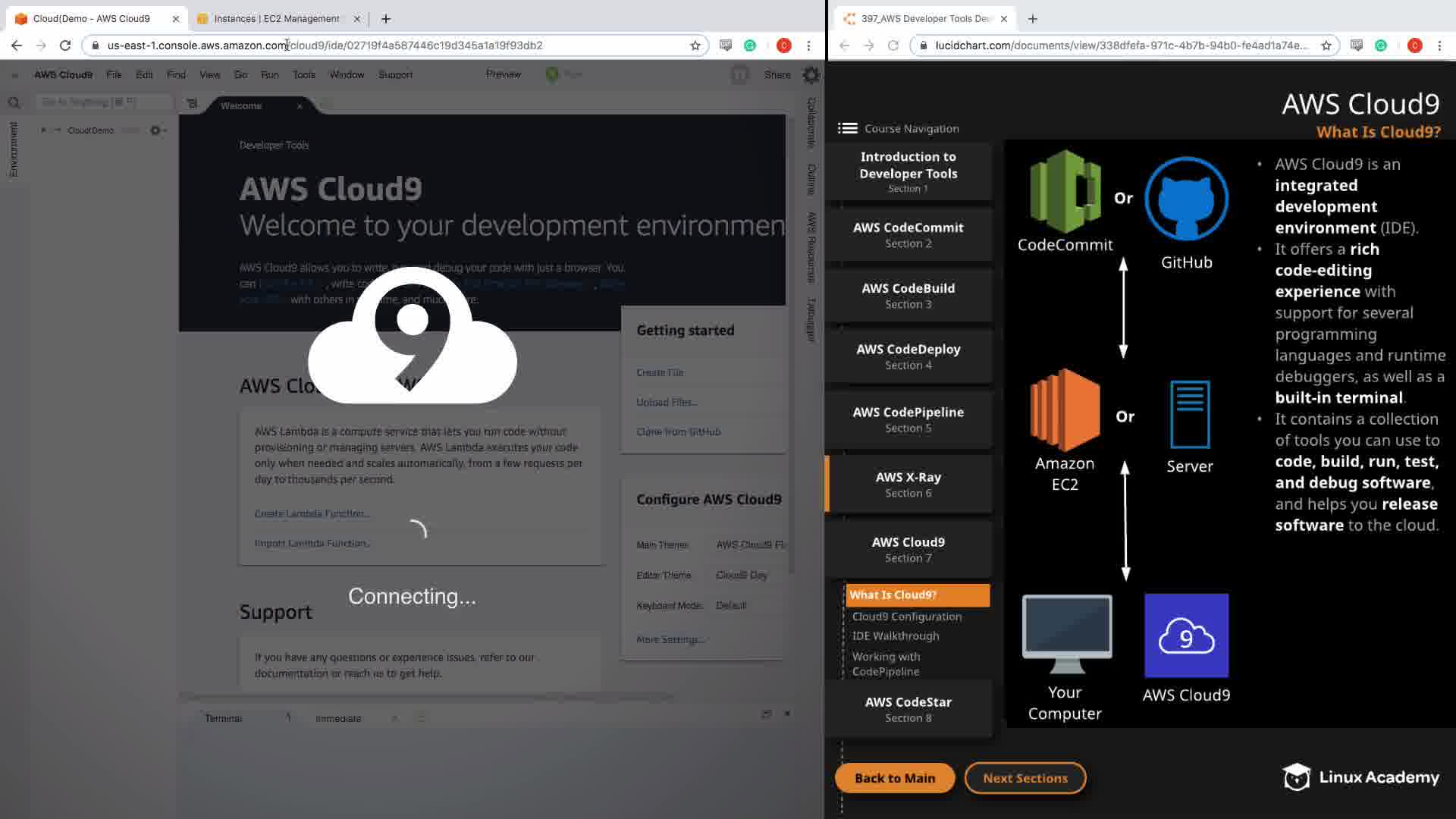
Task: Click the Course Navigation list icon
Action: 847,128
